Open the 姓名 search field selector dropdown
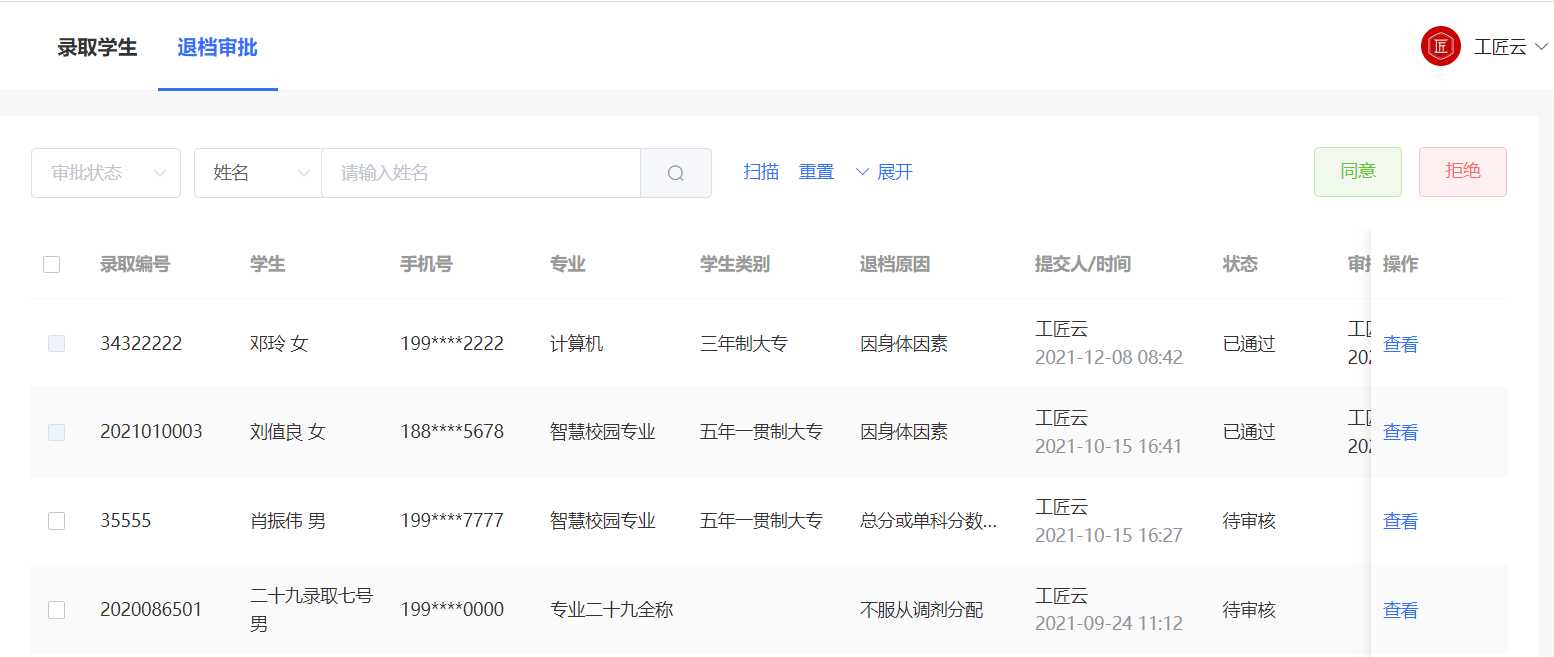The image size is (1554, 657). pos(257,172)
